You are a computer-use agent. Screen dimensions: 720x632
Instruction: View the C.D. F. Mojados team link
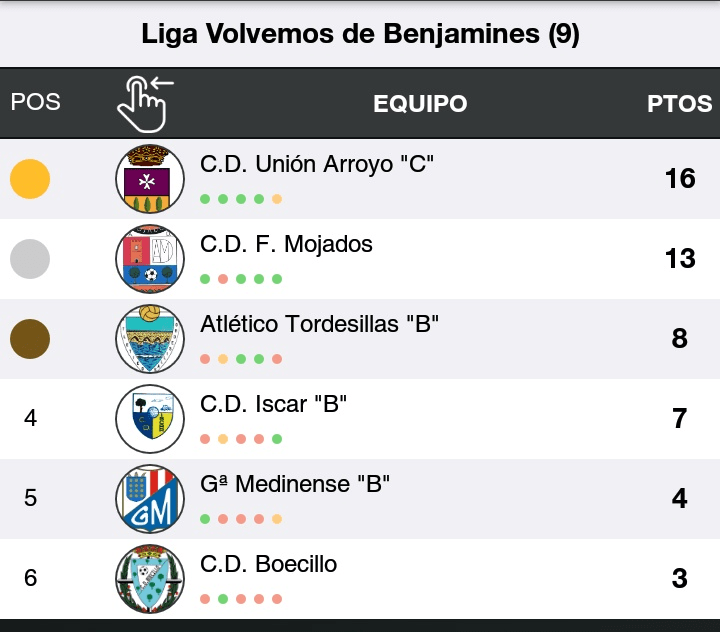point(286,244)
